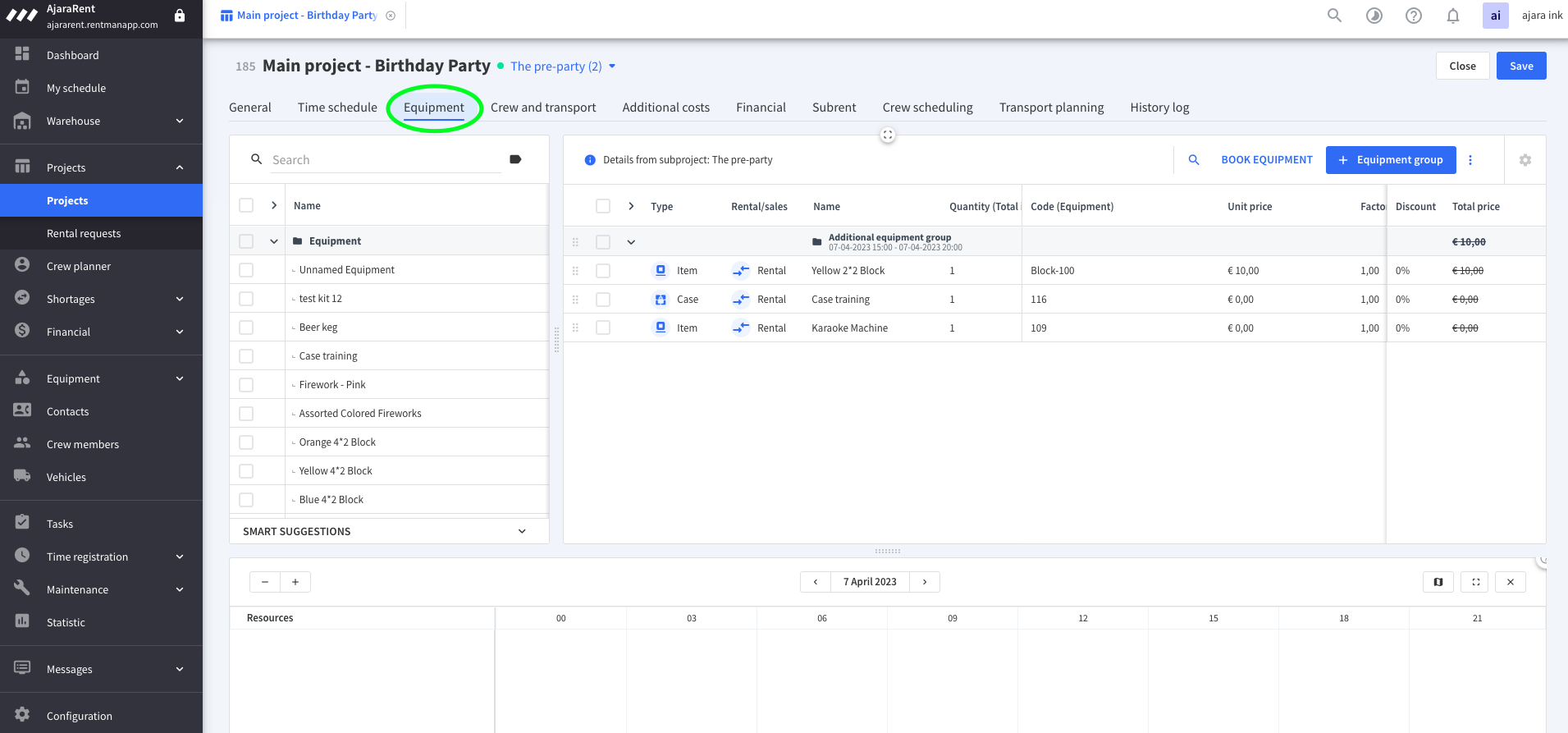Expand the Shortages sidebar menu
Screen dimensions: 1568x733
point(180,299)
